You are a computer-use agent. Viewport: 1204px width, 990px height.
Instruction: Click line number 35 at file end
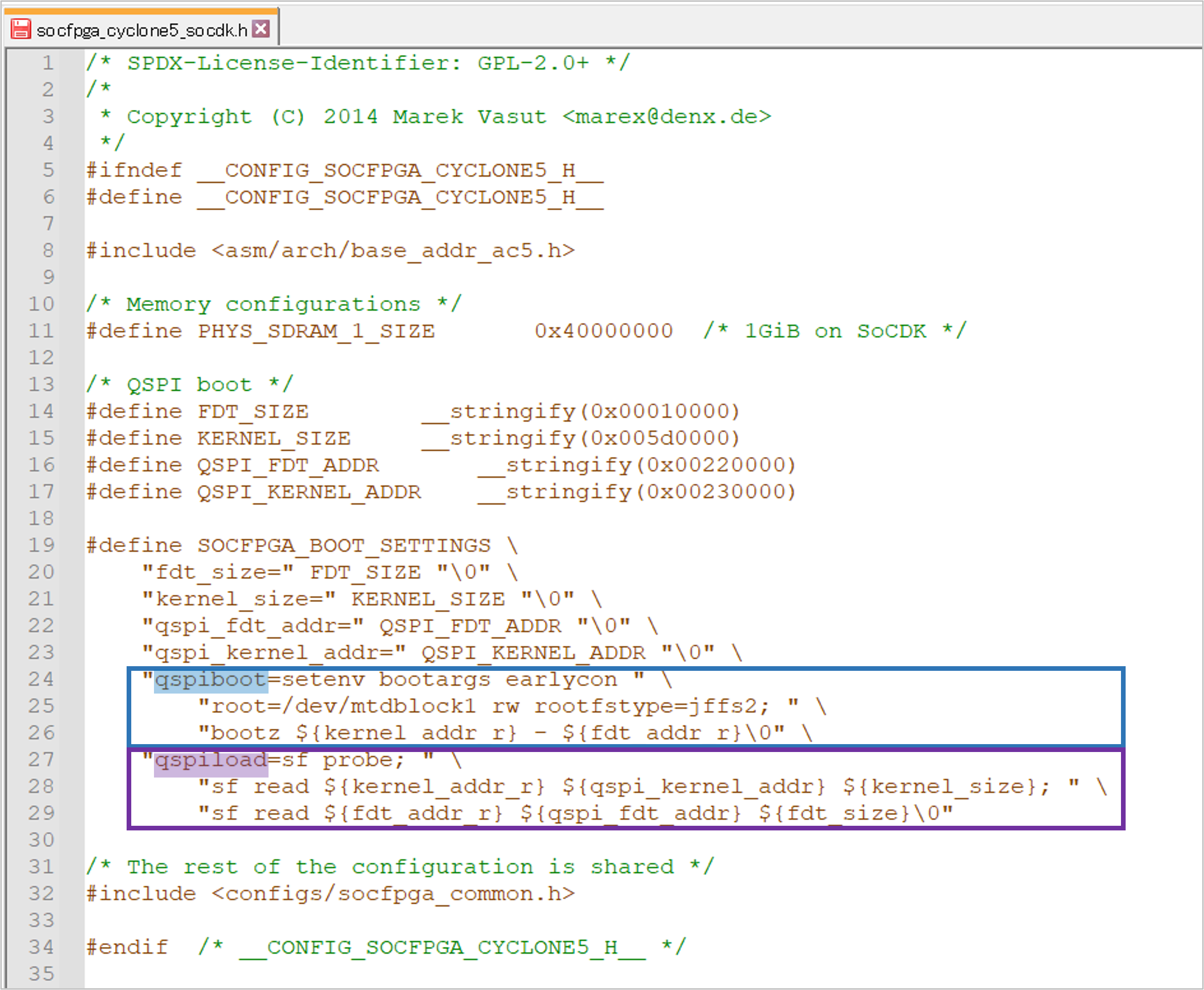tap(42, 973)
